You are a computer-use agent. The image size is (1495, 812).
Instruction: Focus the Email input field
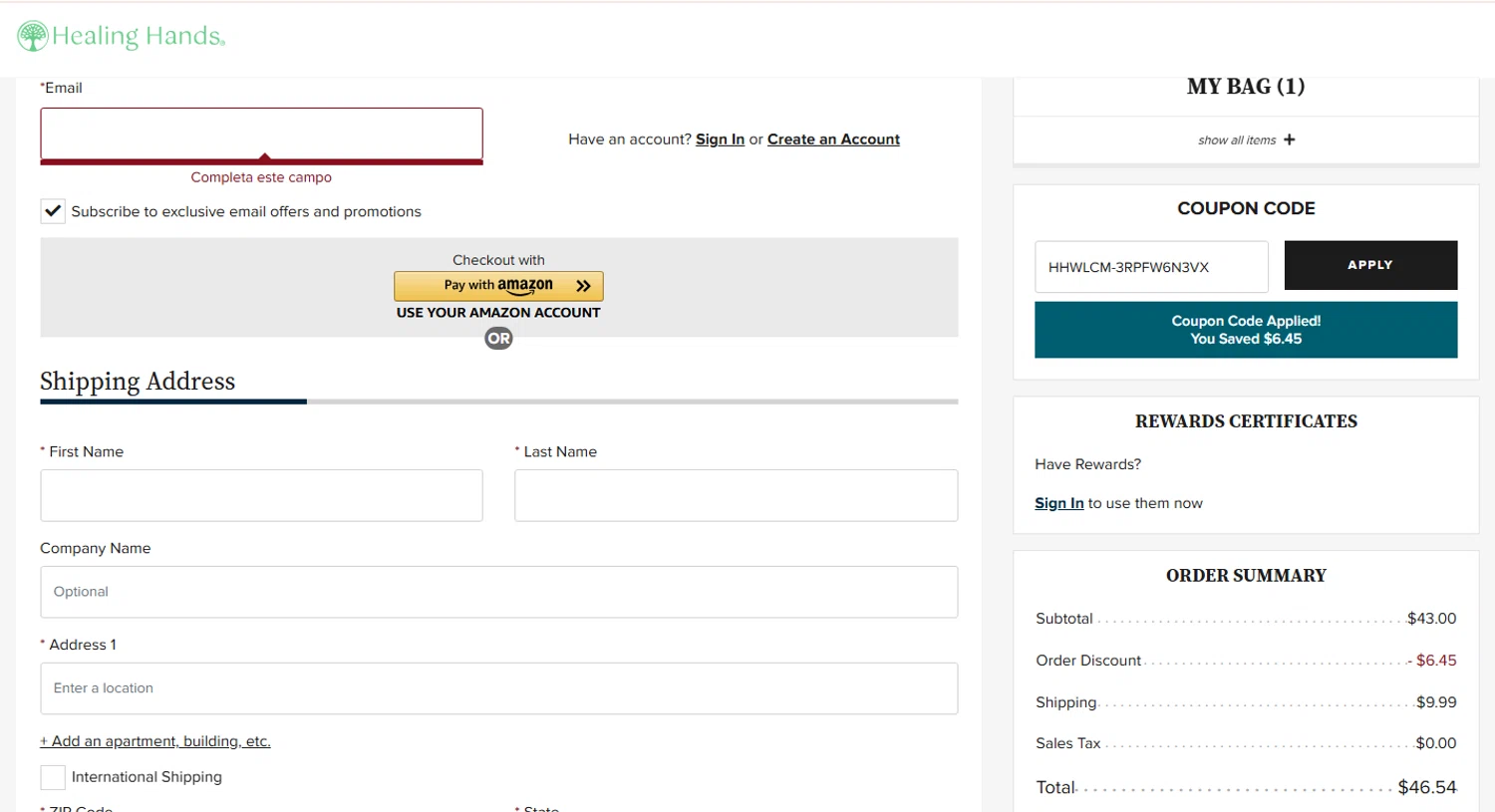[261, 135]
